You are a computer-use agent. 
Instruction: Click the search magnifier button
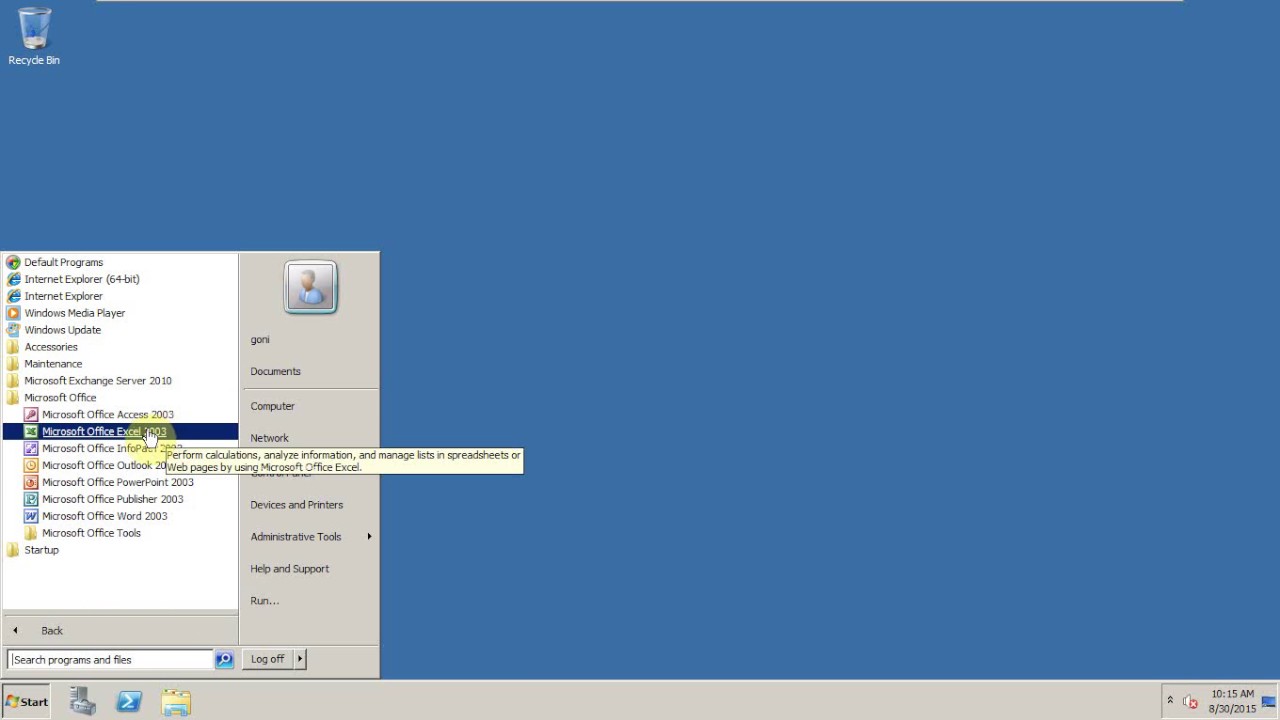[224, 659]
